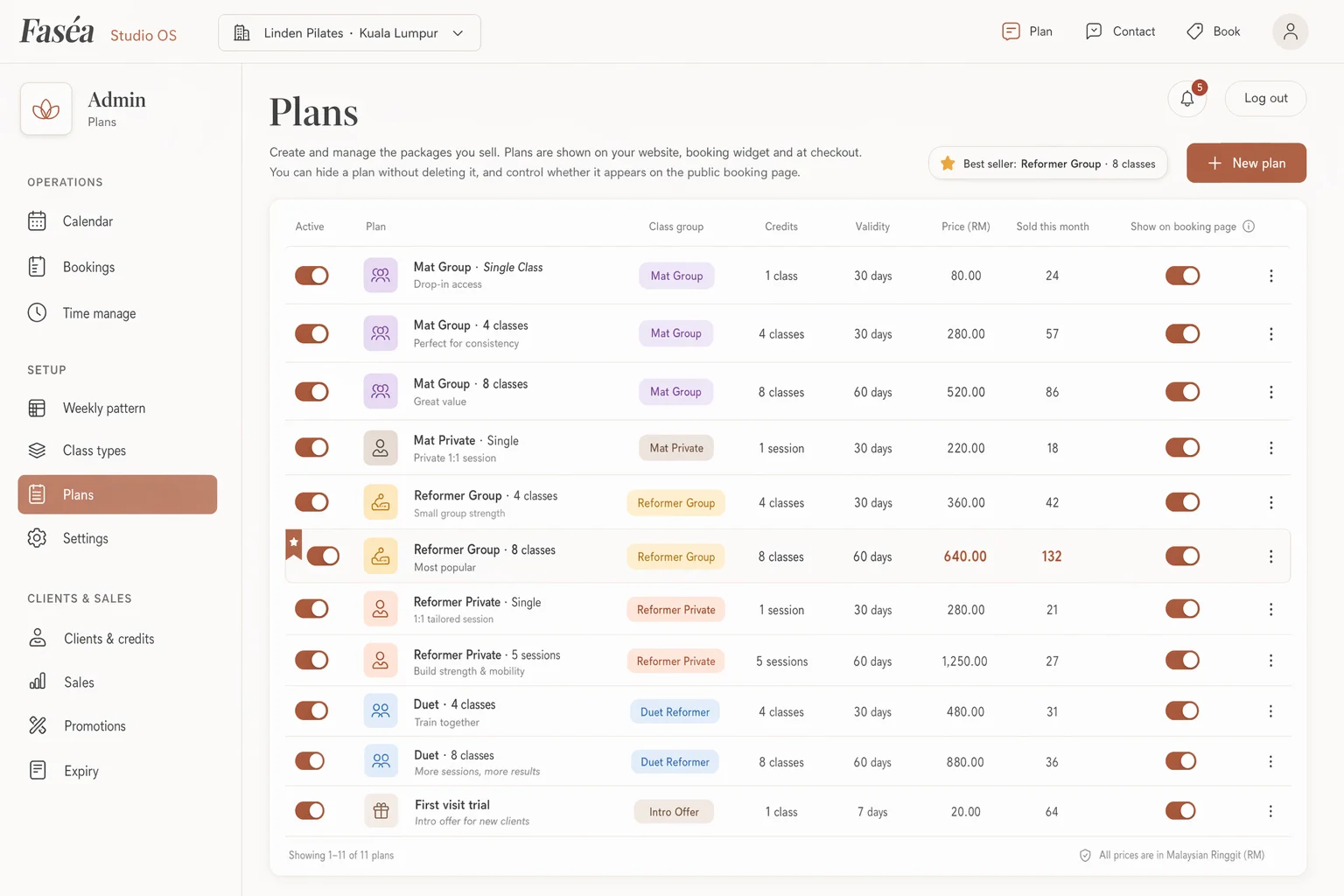Click the Faséa Studio OS logo
The height and width of the screenshot is (896, 1344).
click(x=98, y=31)
